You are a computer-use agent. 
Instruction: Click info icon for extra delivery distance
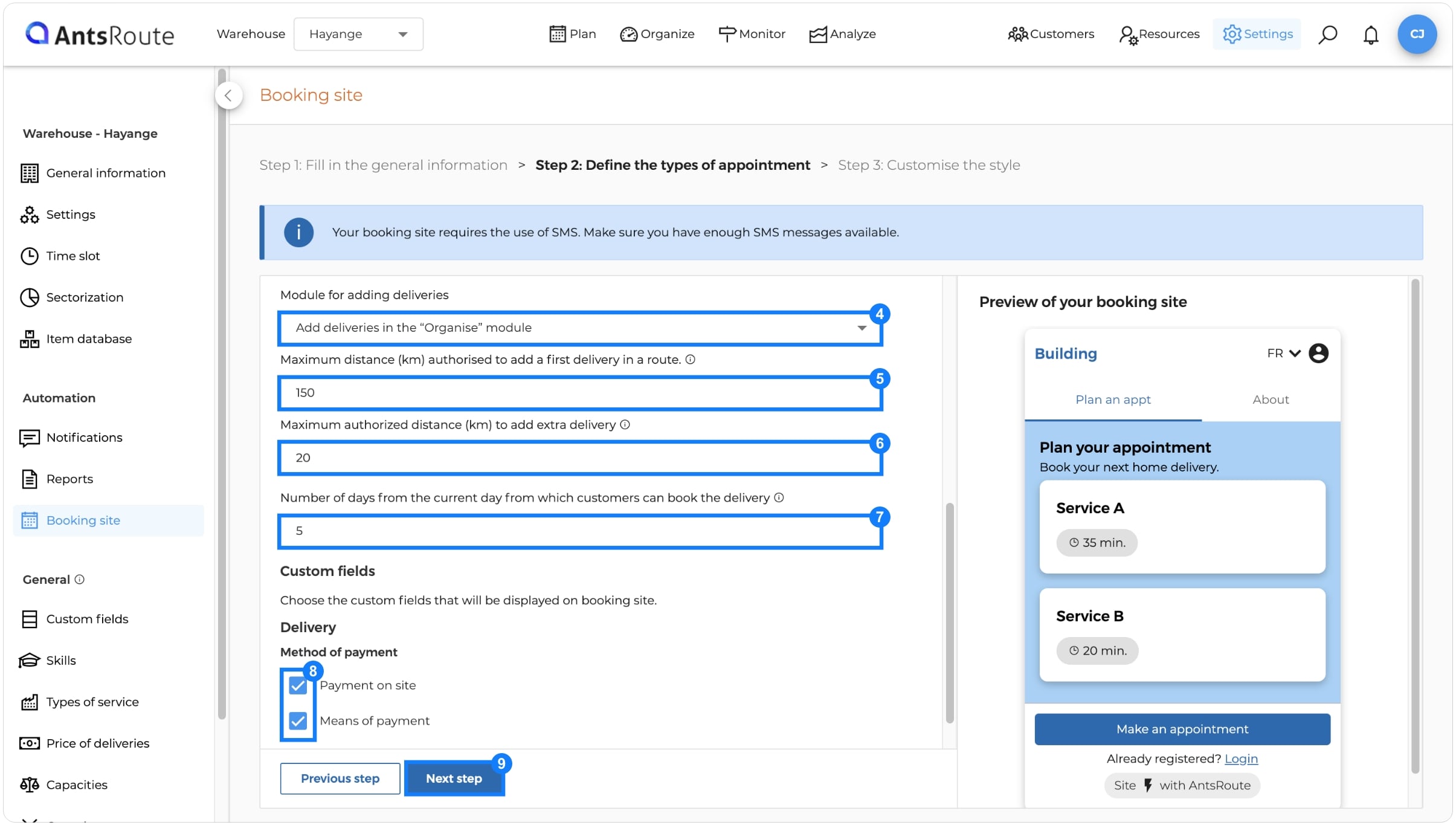[625, 425]
